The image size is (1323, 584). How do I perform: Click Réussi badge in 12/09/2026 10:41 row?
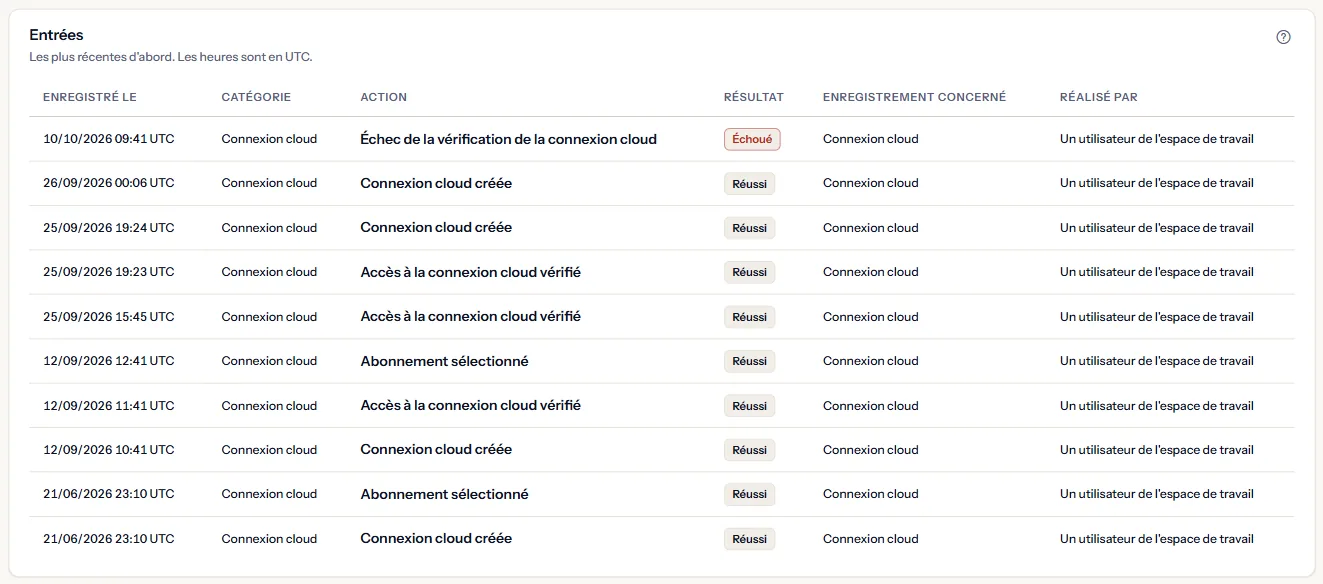point(749,450)
